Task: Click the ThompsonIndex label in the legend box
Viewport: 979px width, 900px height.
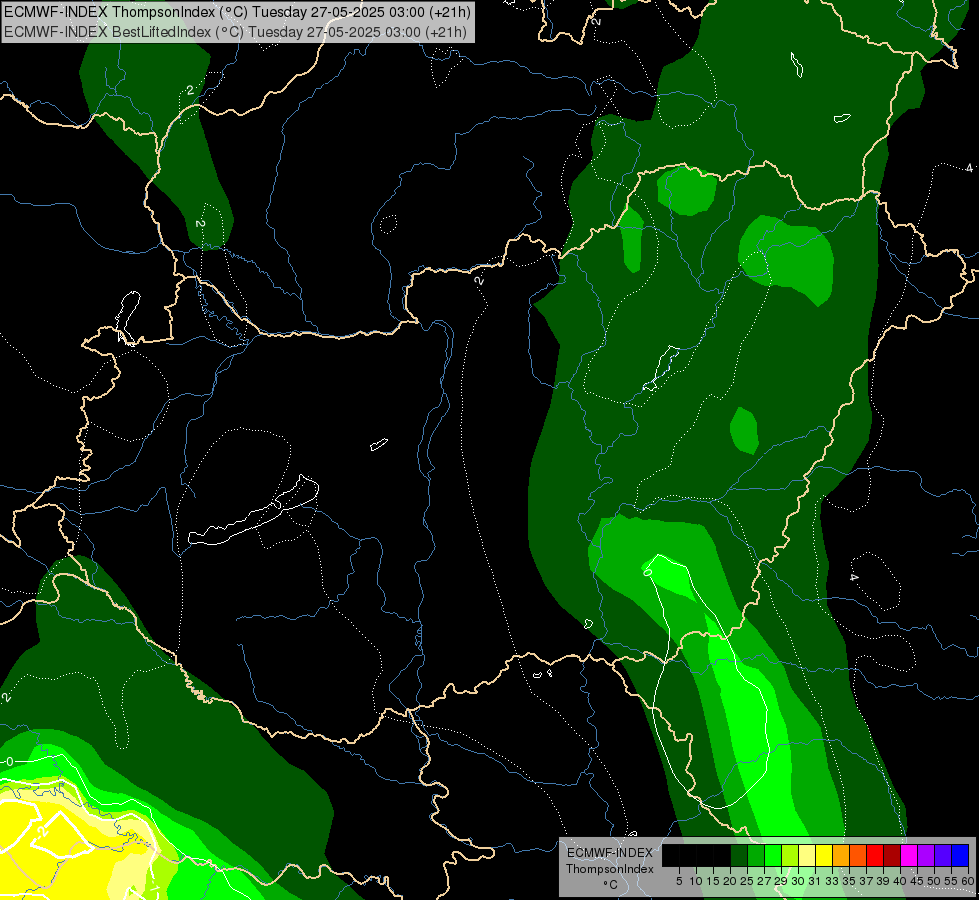Action: pos(610,869)
